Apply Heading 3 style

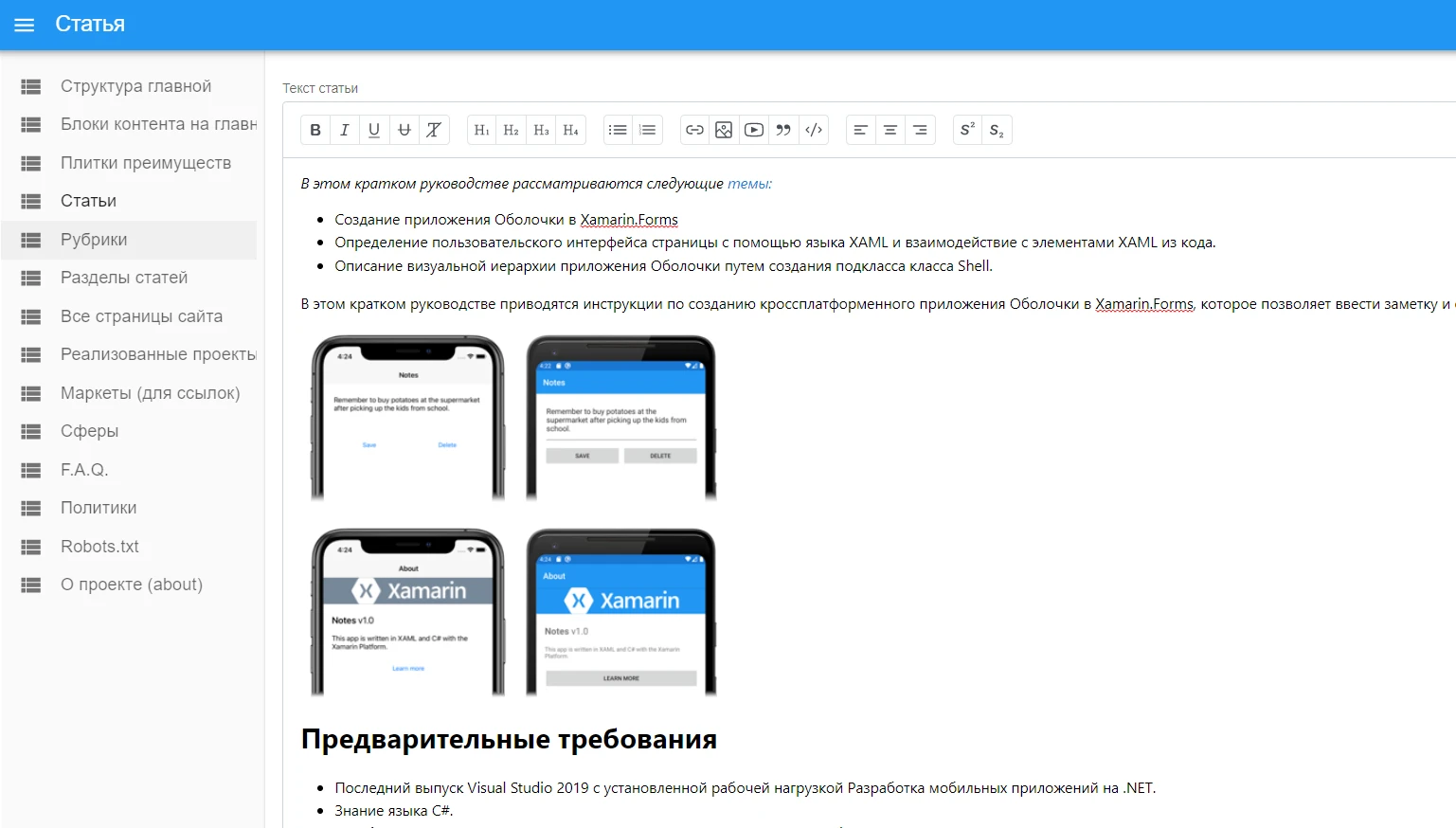coord(541,130)
